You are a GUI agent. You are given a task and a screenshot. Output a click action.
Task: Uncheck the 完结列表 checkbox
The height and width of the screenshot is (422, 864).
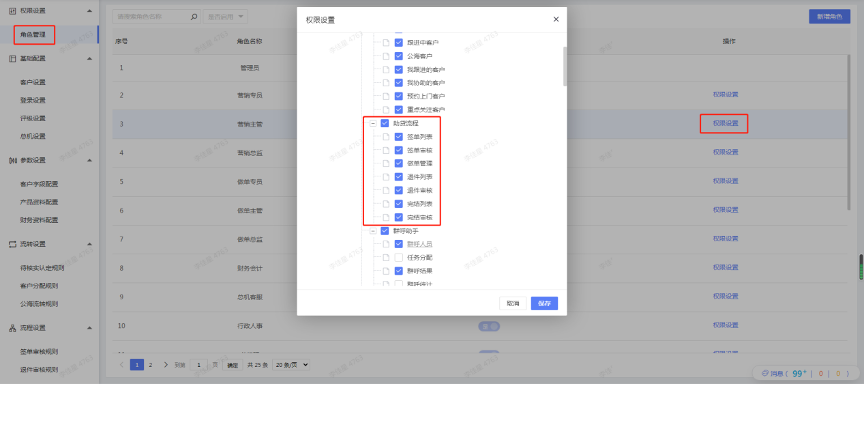(399, 204)
